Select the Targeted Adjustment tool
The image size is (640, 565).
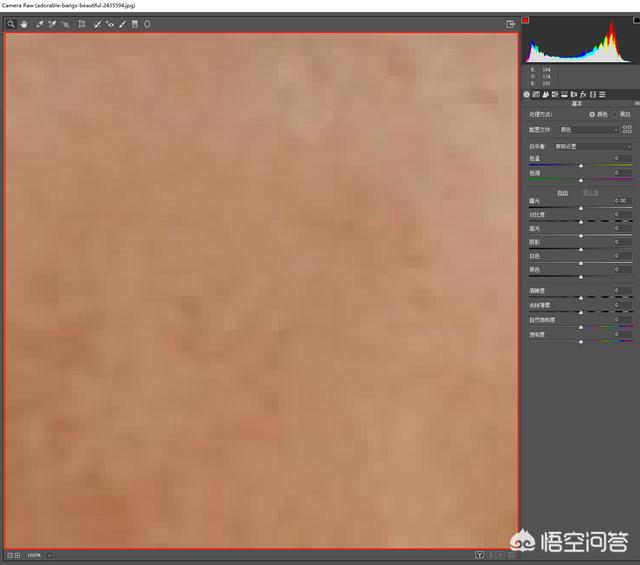pyautogui.click(x=65, y=24)
